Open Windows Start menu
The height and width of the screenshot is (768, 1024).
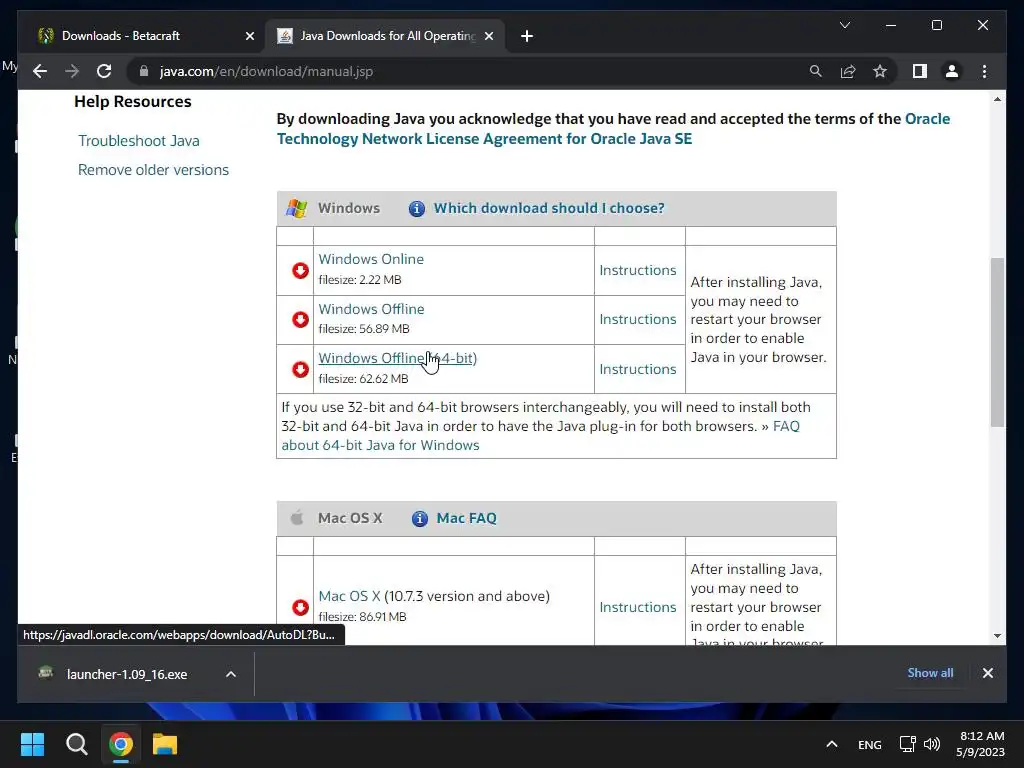coord(32,744)
